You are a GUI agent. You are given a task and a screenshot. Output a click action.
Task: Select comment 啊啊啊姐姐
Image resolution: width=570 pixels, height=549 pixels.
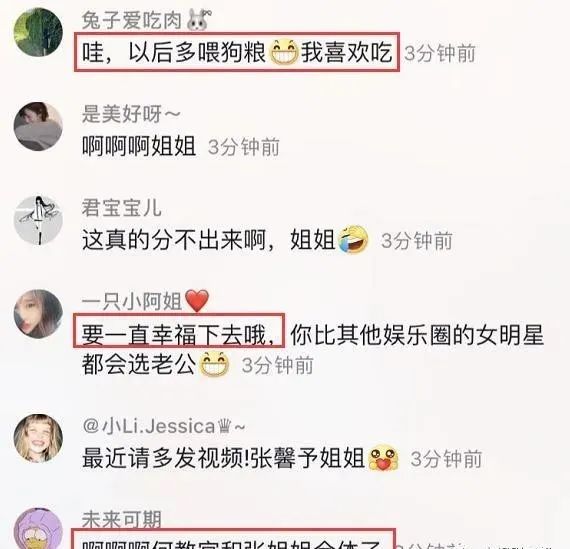click(139, 146)
